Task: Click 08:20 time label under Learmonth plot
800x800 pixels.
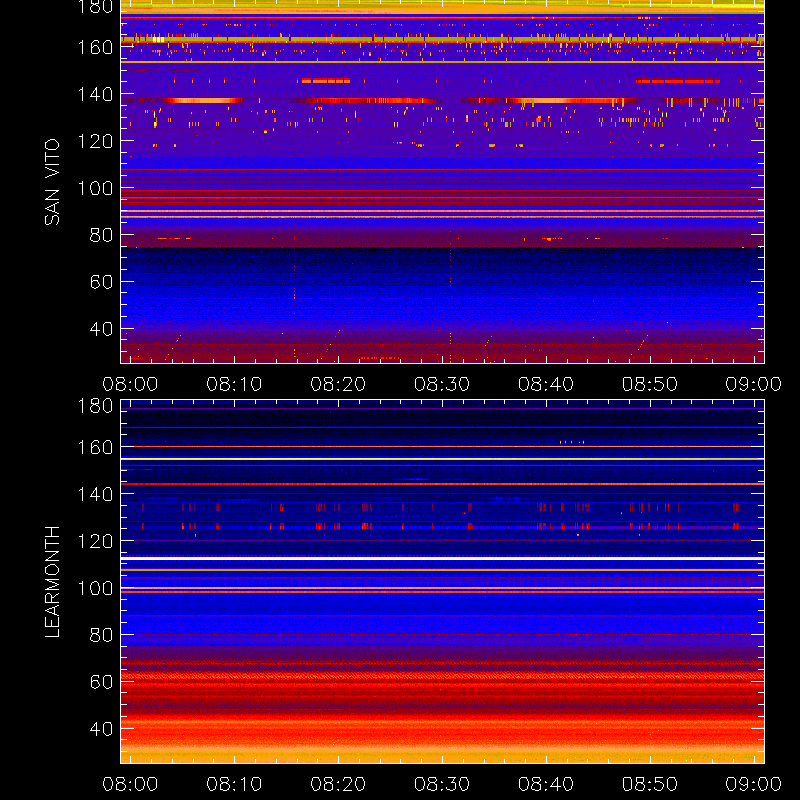Action: click(338, 784)
